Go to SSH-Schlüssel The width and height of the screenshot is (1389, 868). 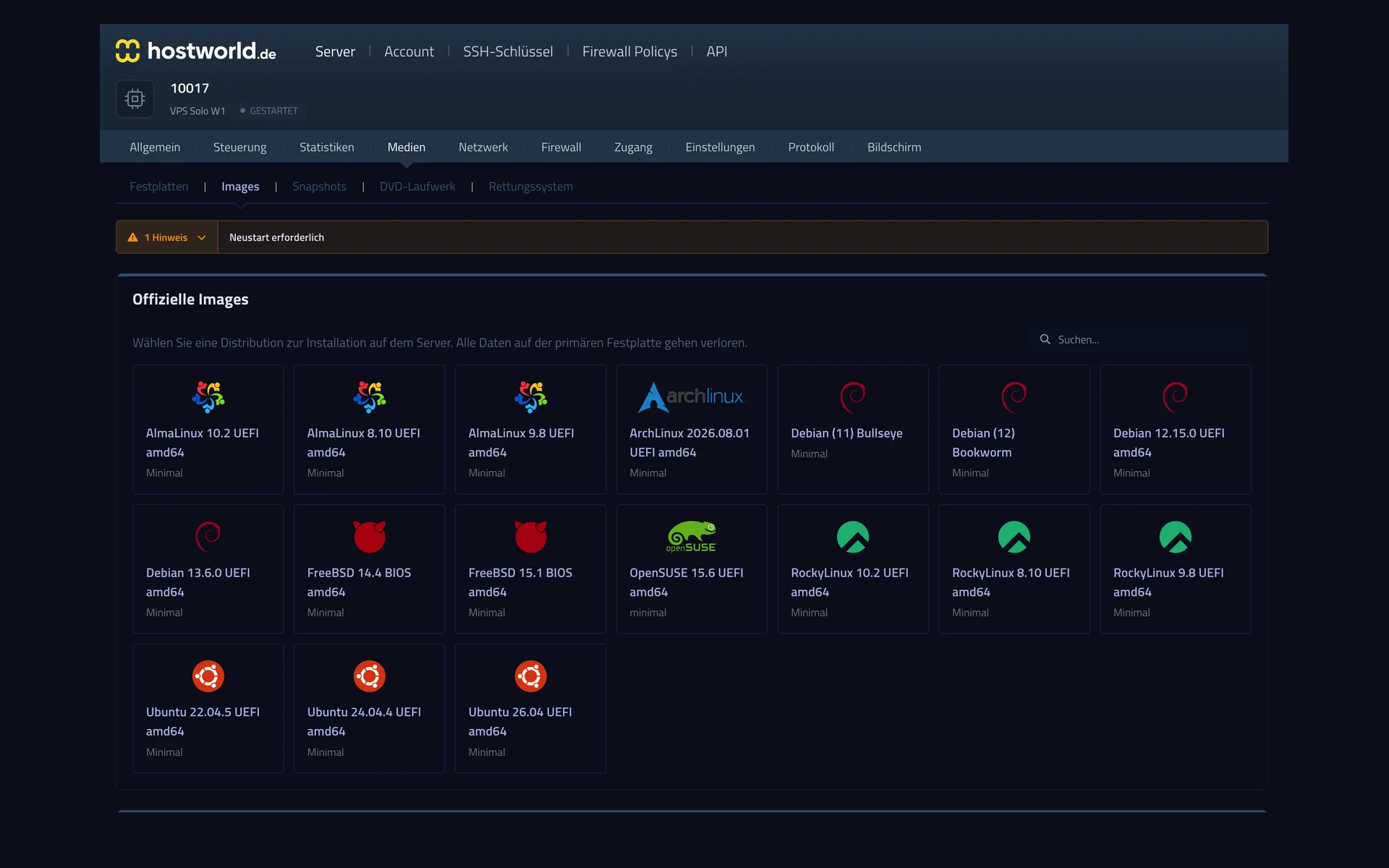(508, 51)
